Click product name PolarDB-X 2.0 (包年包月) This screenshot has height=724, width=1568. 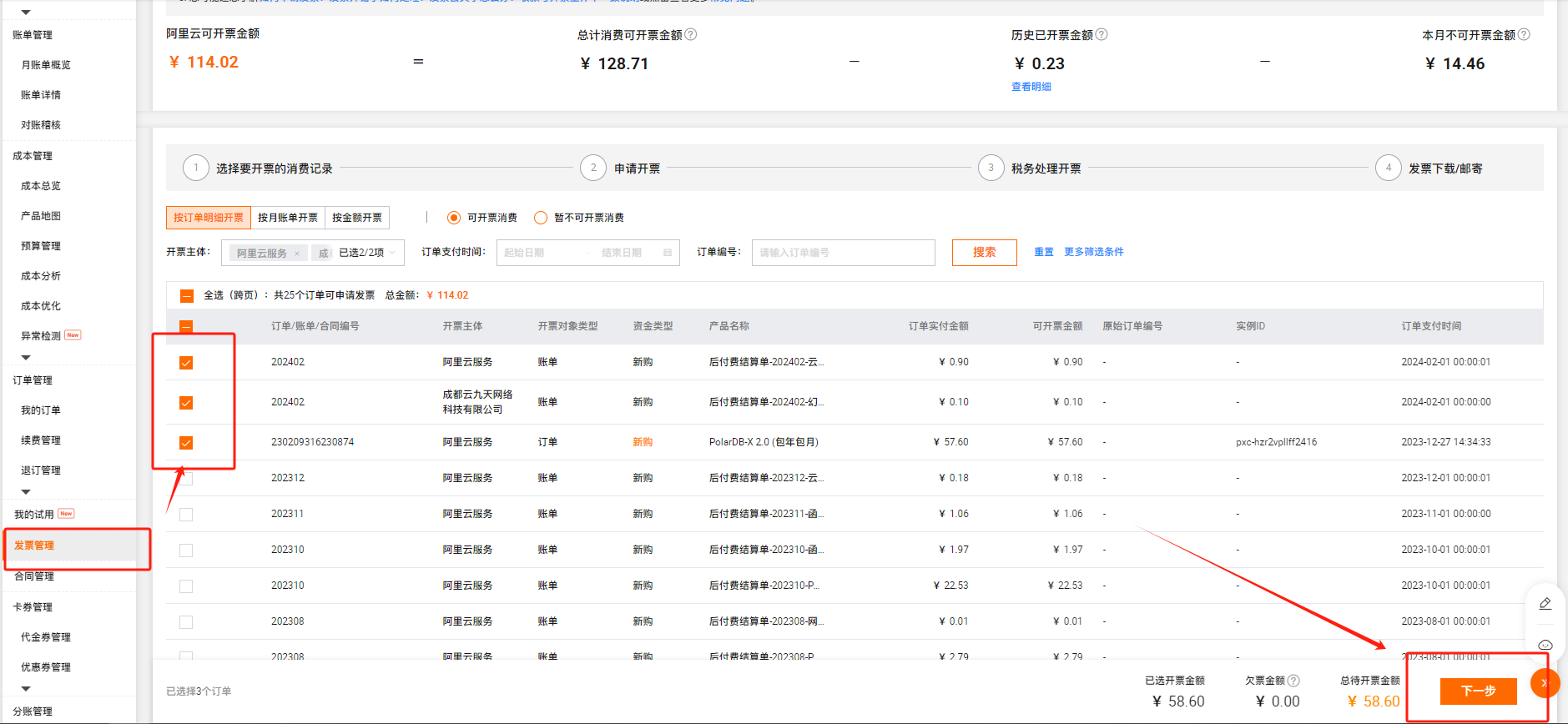[x=764, y=442]
